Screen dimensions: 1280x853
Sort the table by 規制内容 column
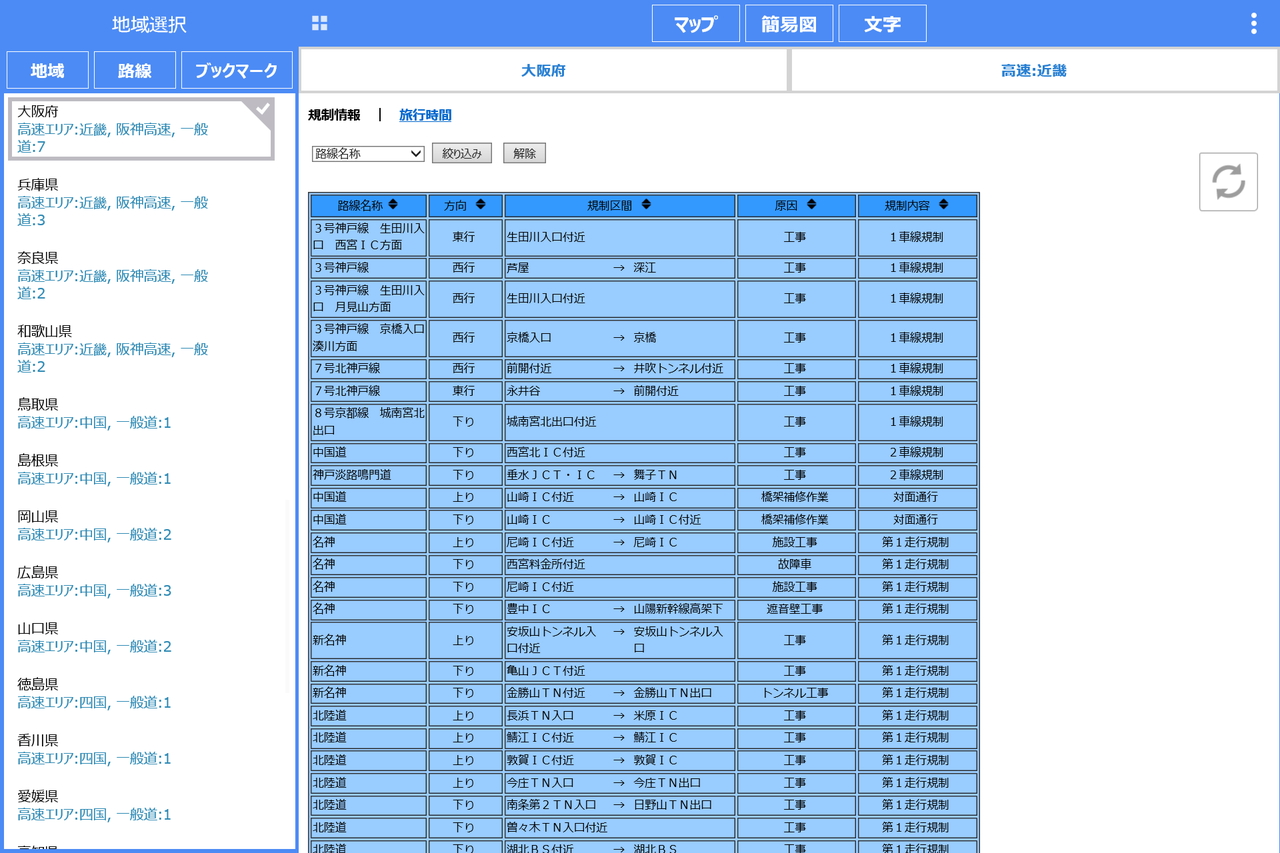917,204
